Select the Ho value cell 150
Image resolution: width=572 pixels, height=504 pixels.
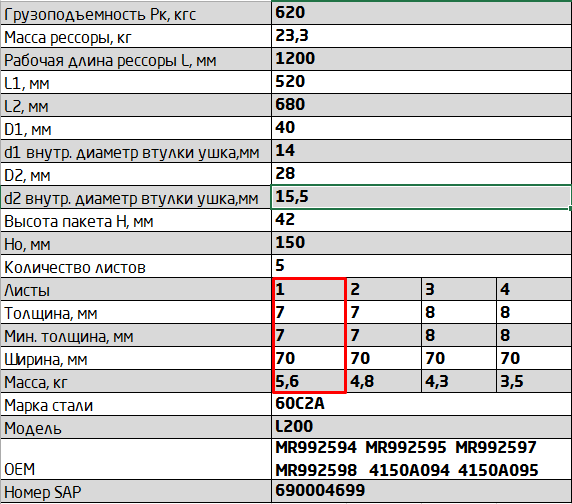[421, 243]
